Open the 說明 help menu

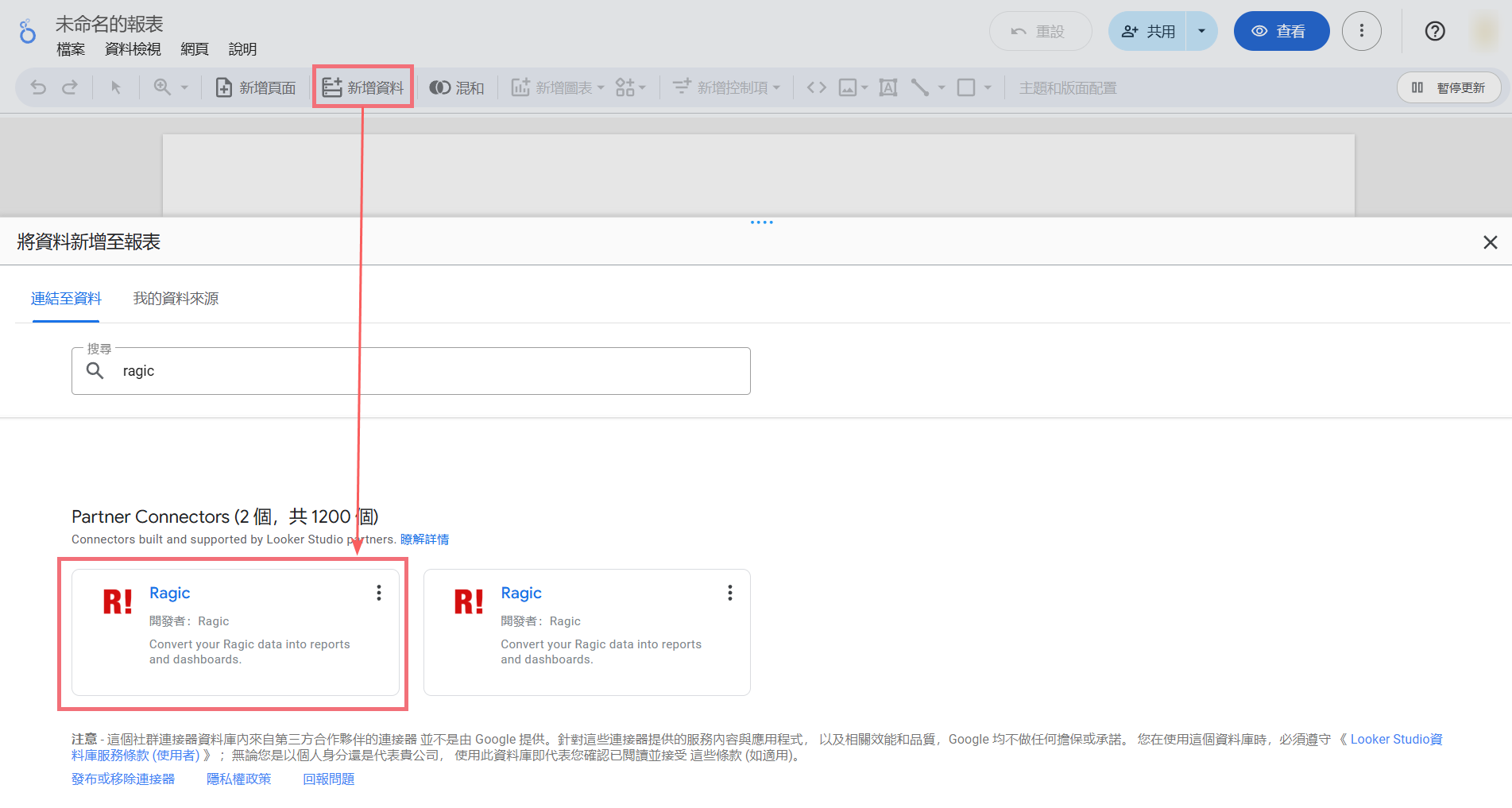(242, 49)
